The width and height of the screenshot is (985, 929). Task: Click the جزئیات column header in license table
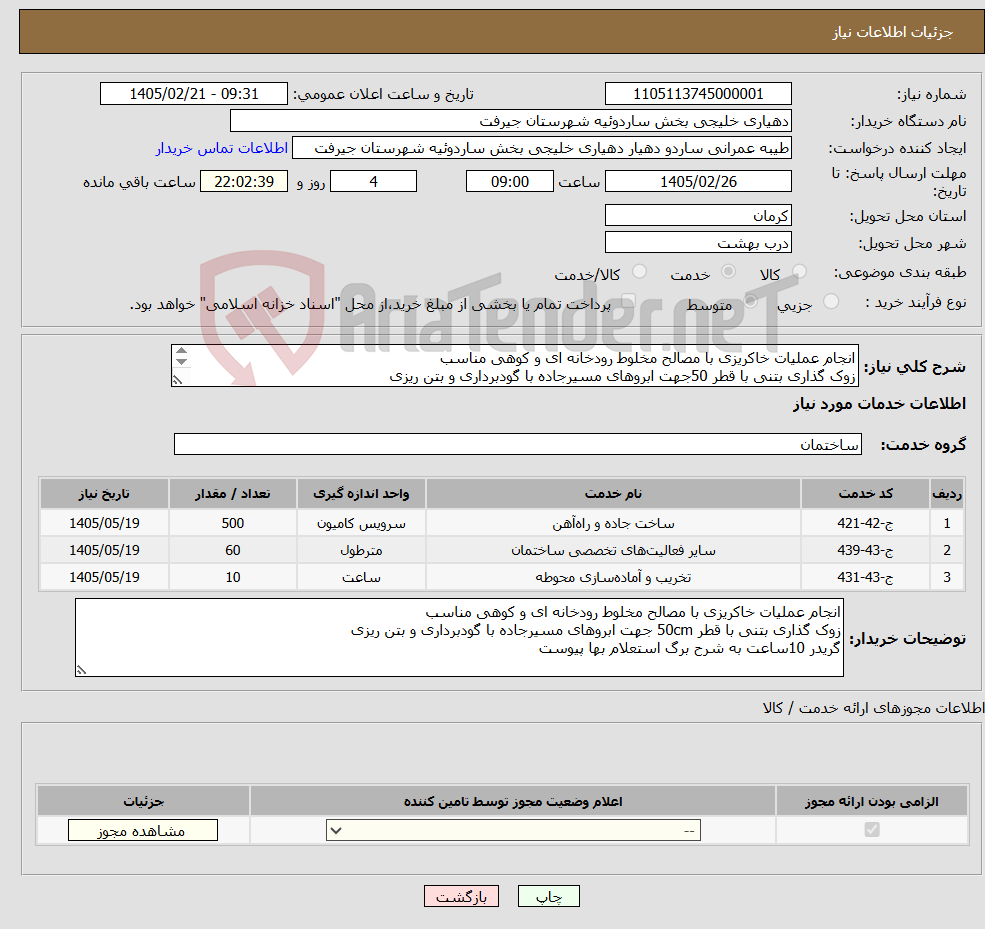tap(143, 801)
